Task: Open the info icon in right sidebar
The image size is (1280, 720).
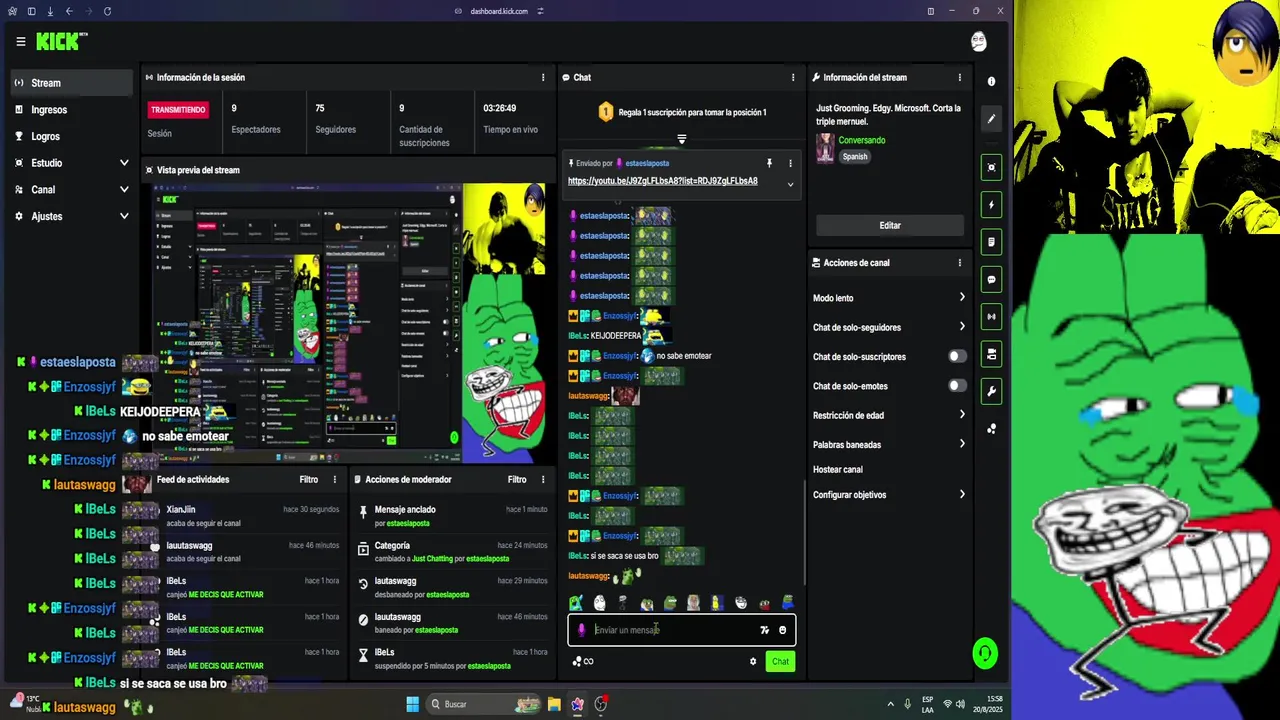Action: [991, 81]
